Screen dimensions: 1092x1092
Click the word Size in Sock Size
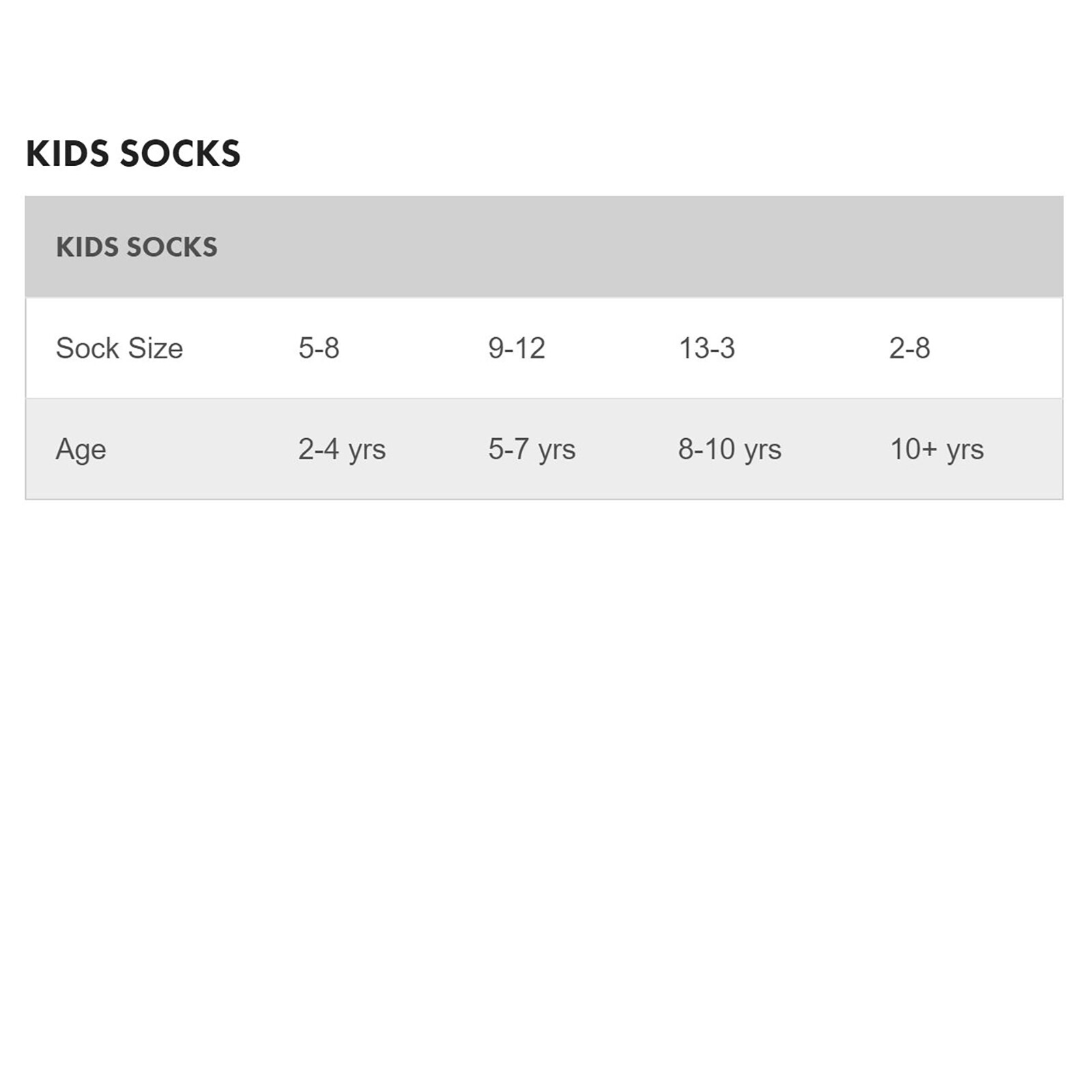156,348
